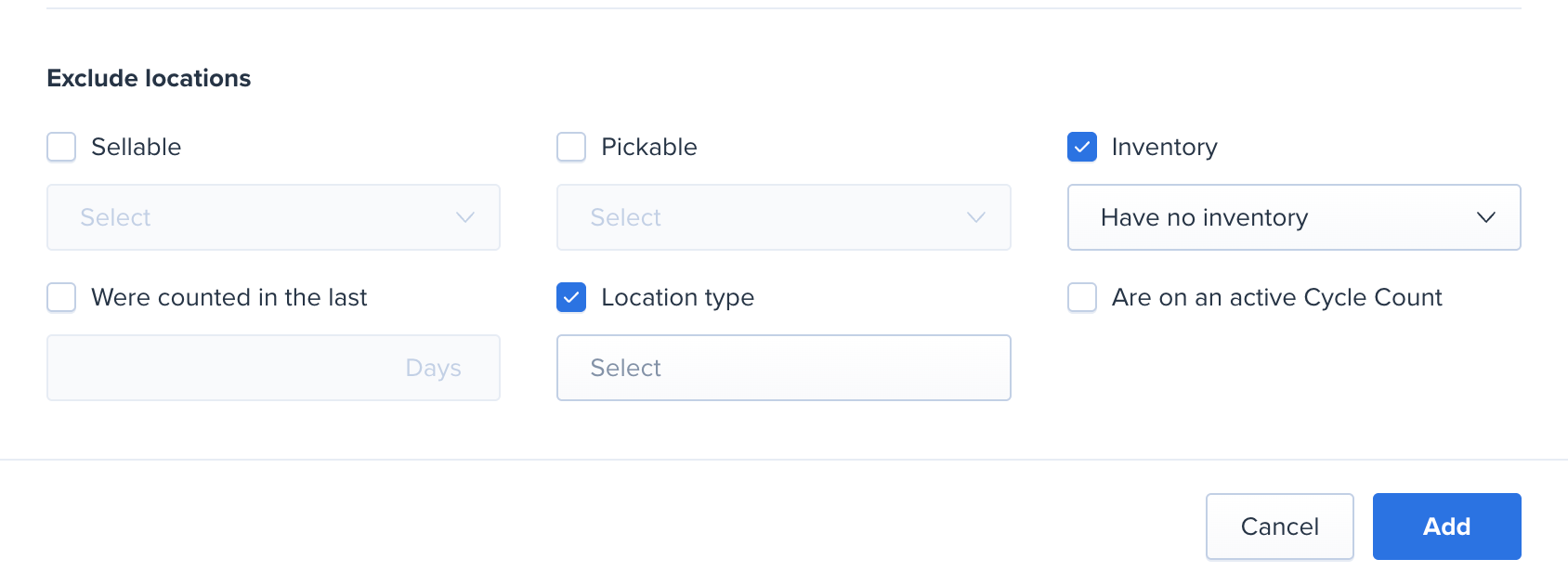Image resolution: width=1568 pixels, height=585 pixels.
Task: Click the Pickable label text
Action: [x=648, y=147]
